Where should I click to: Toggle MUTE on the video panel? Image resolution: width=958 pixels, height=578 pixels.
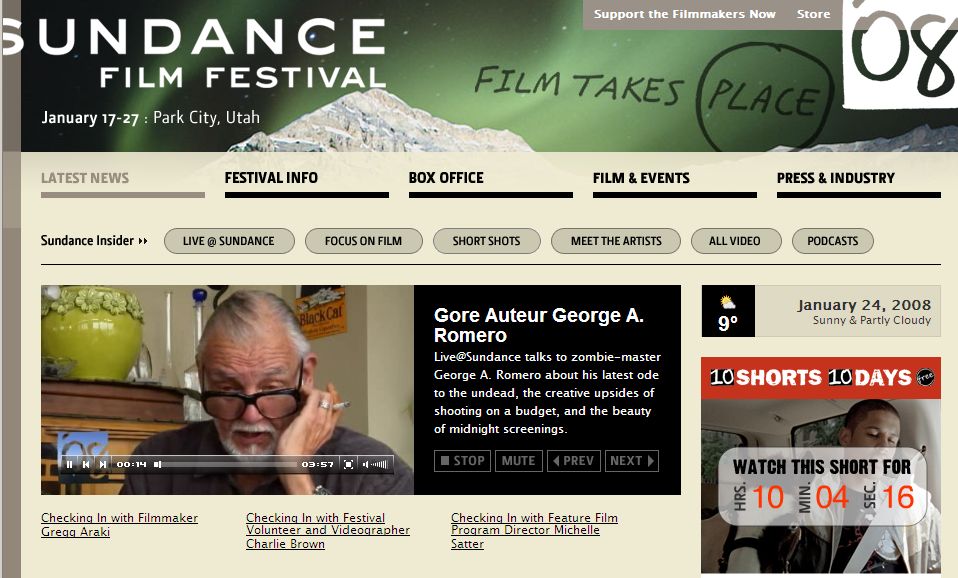pyautogui.click(x=518, y=461)
